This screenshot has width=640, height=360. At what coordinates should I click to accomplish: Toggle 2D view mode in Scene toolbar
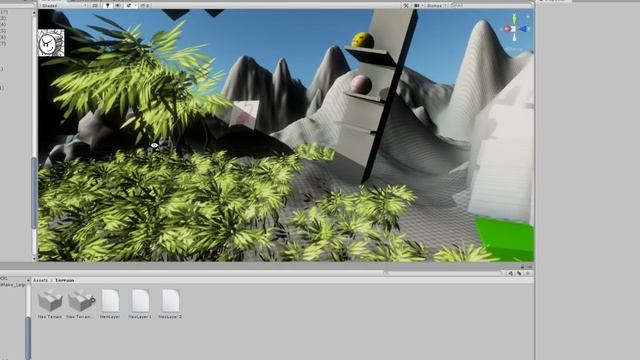click(x=95, y=6)
